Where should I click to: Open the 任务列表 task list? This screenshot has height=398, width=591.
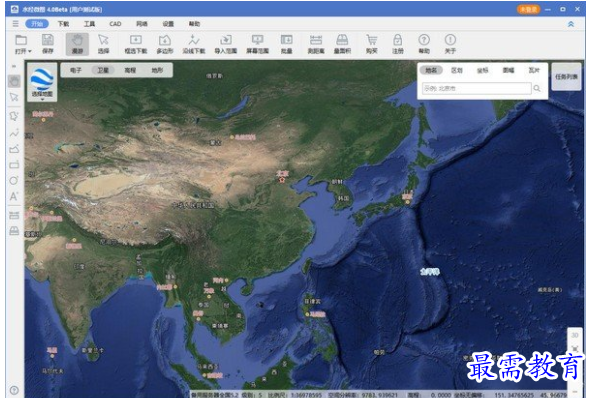566,77
